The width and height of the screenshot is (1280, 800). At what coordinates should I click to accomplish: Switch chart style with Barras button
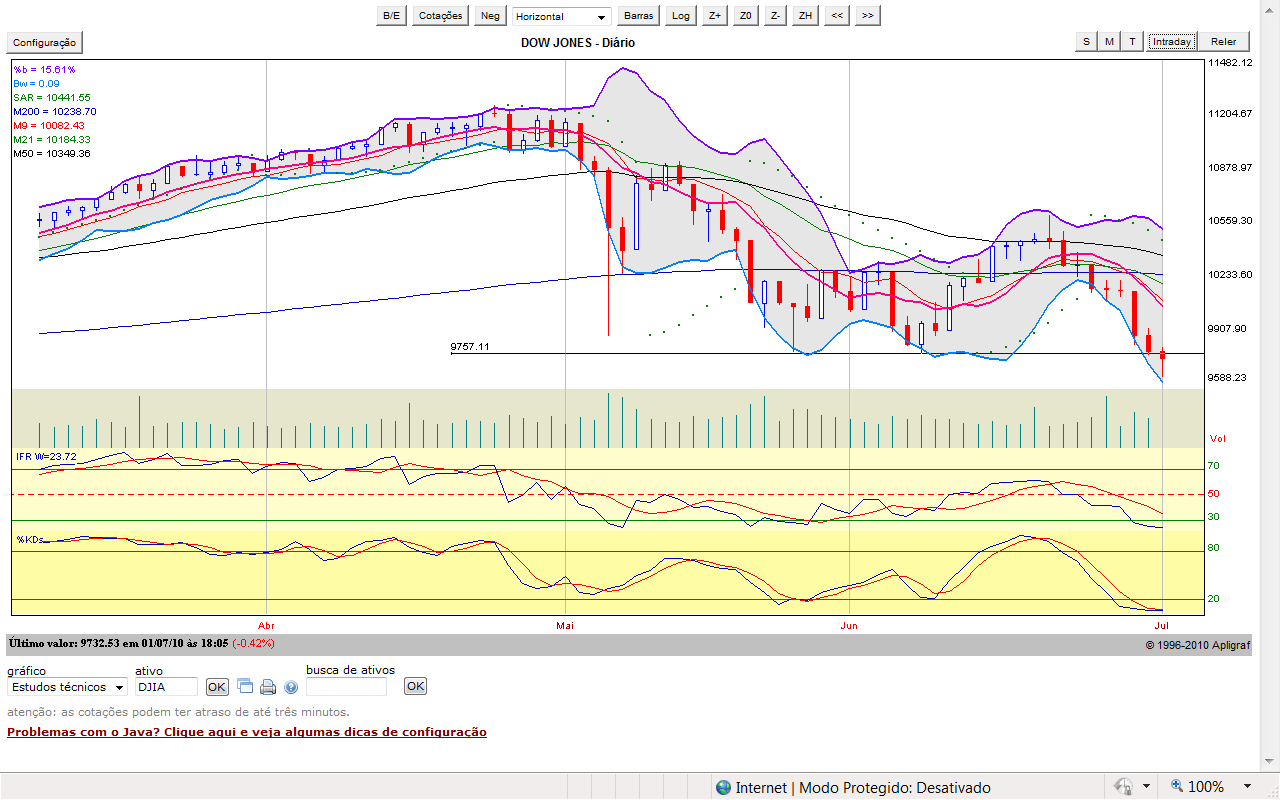coord(638,16)
